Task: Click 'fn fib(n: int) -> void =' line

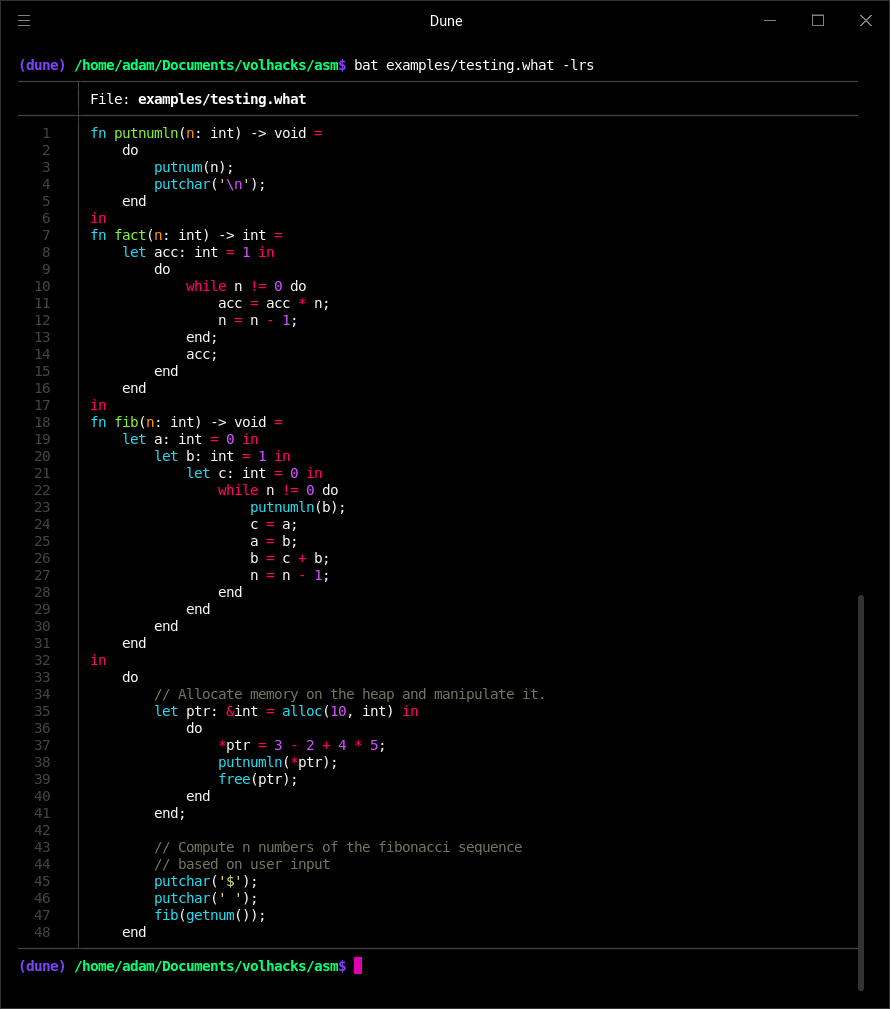Action: click(x=187, y=422)
